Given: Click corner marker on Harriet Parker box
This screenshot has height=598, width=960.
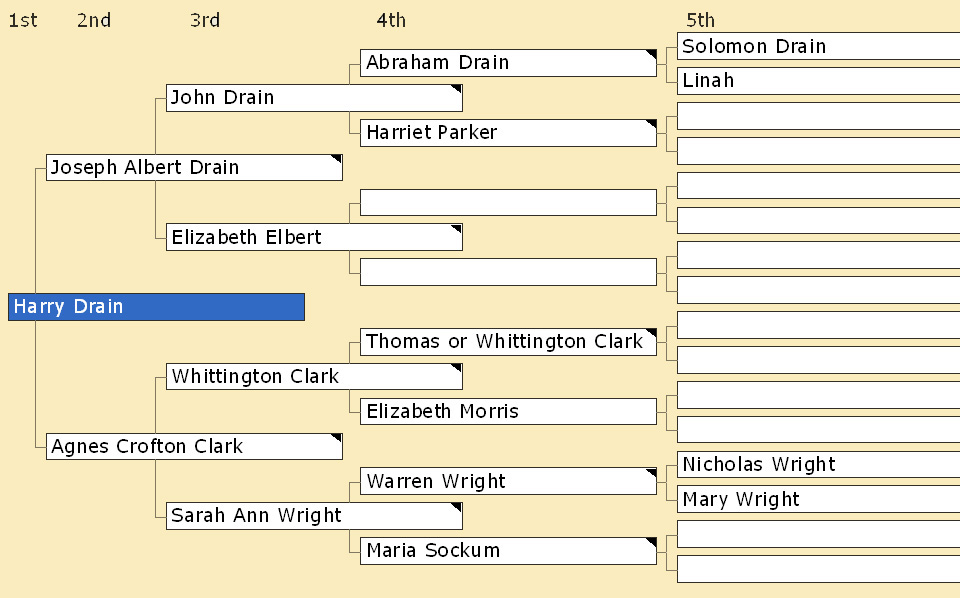Looking at the screenshot, I should pos(651,125).
